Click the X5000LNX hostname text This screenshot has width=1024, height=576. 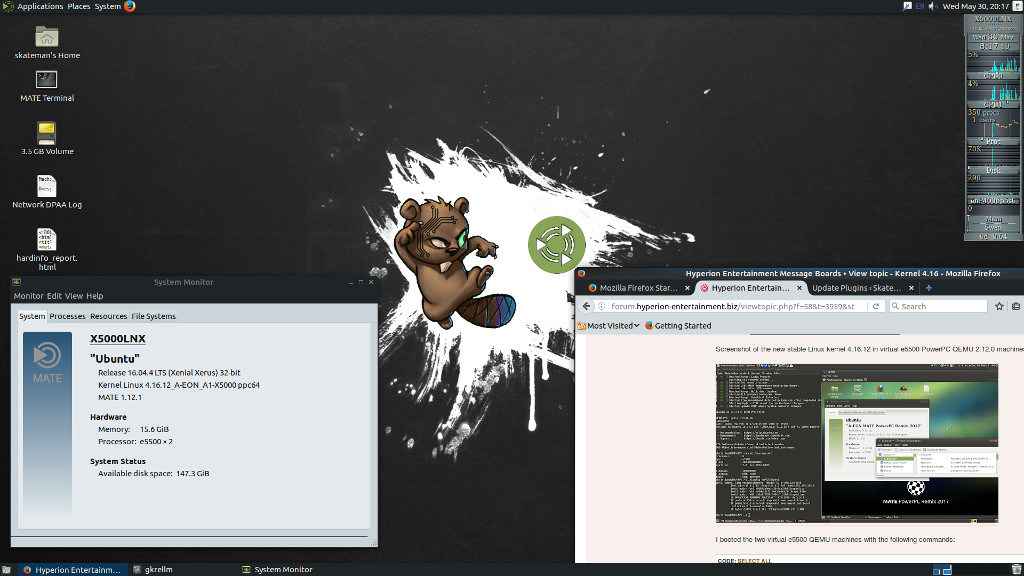[118, 338]
